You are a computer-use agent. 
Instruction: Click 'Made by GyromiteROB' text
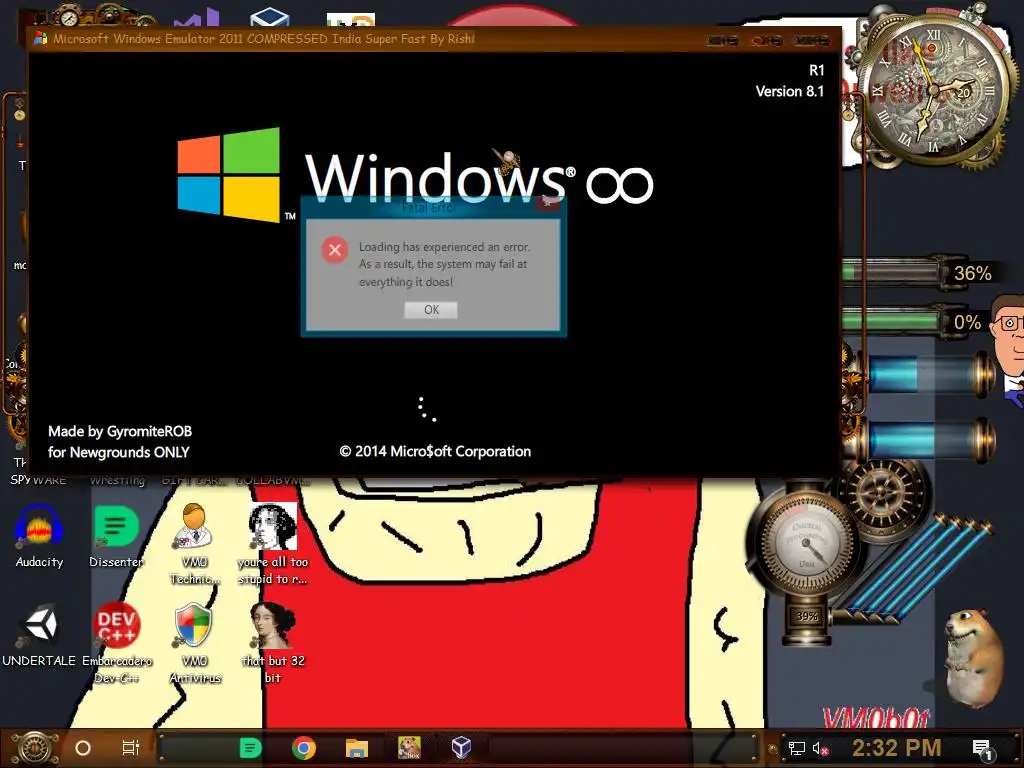(120, 431)
